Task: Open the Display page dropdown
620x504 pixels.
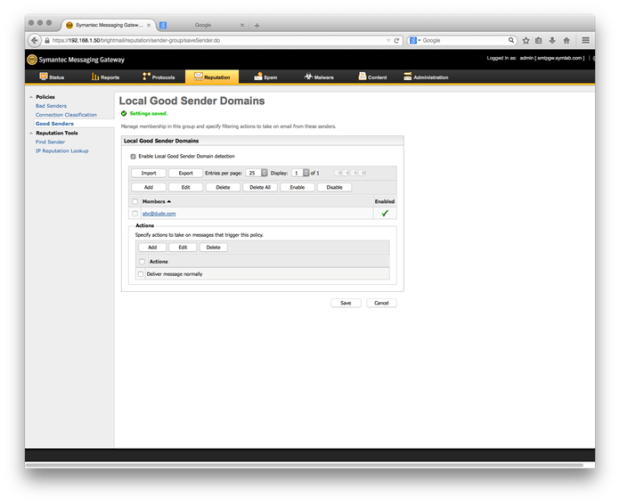Action: tap(306, 173)
